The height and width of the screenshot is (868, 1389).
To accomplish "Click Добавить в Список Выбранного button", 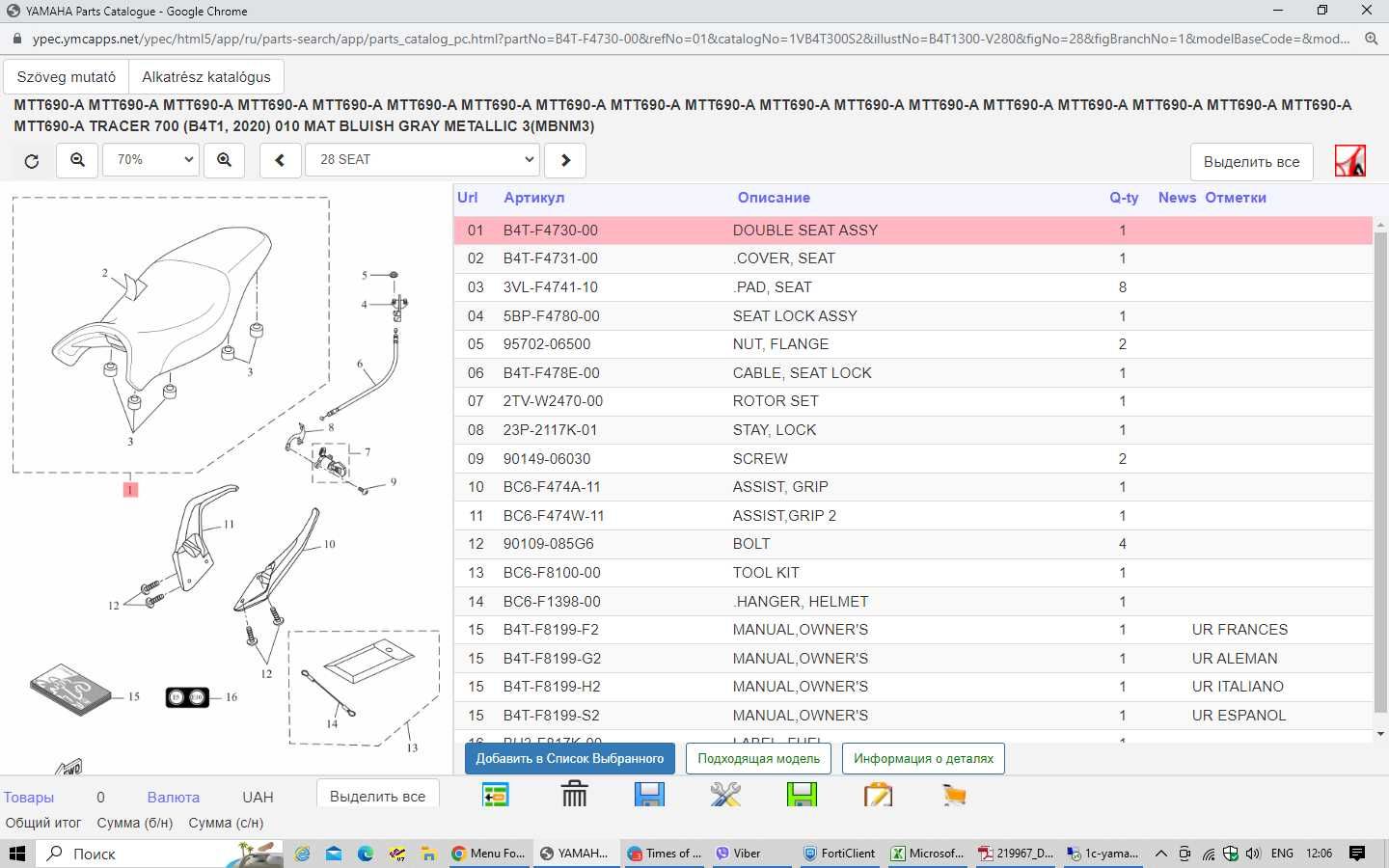I will pos(570,758).
